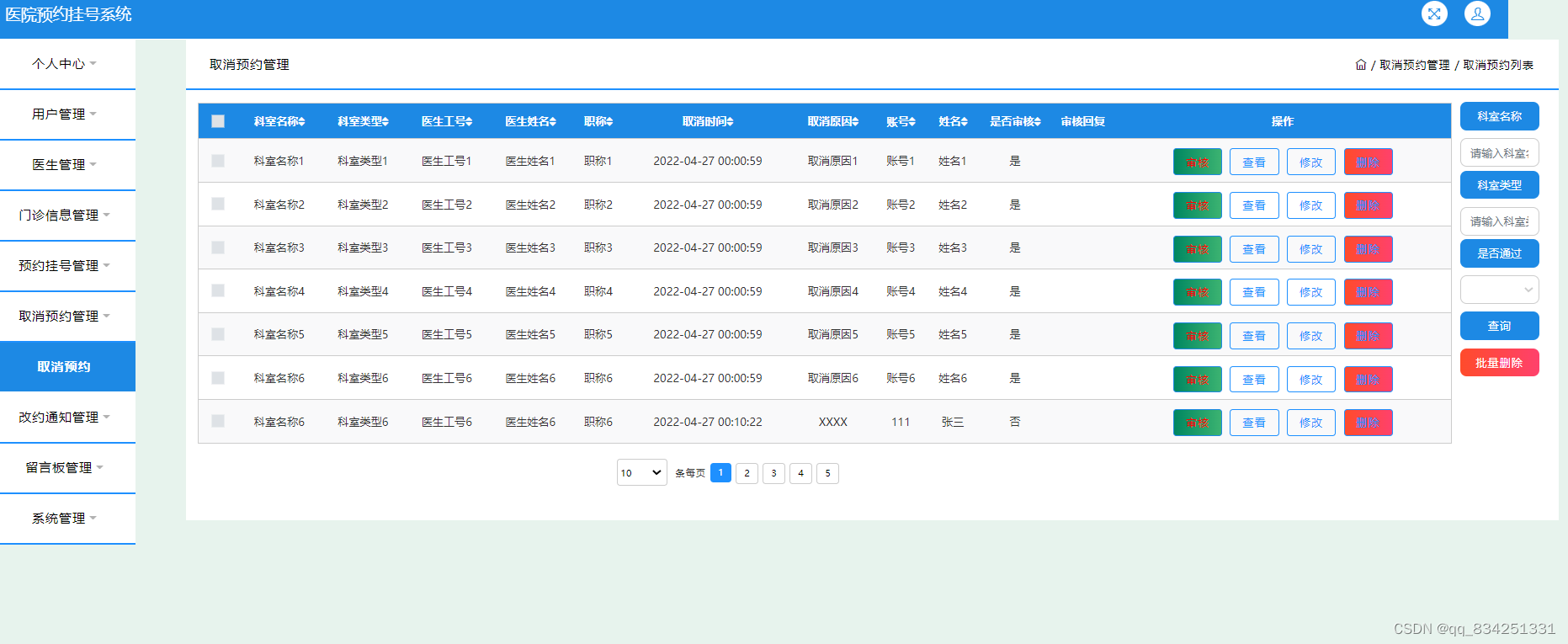Image resolution: width=1568 pixels, height=644 pixels.
Task: Click 审核 for the 张三 row
Action: tap(1197, 423)
